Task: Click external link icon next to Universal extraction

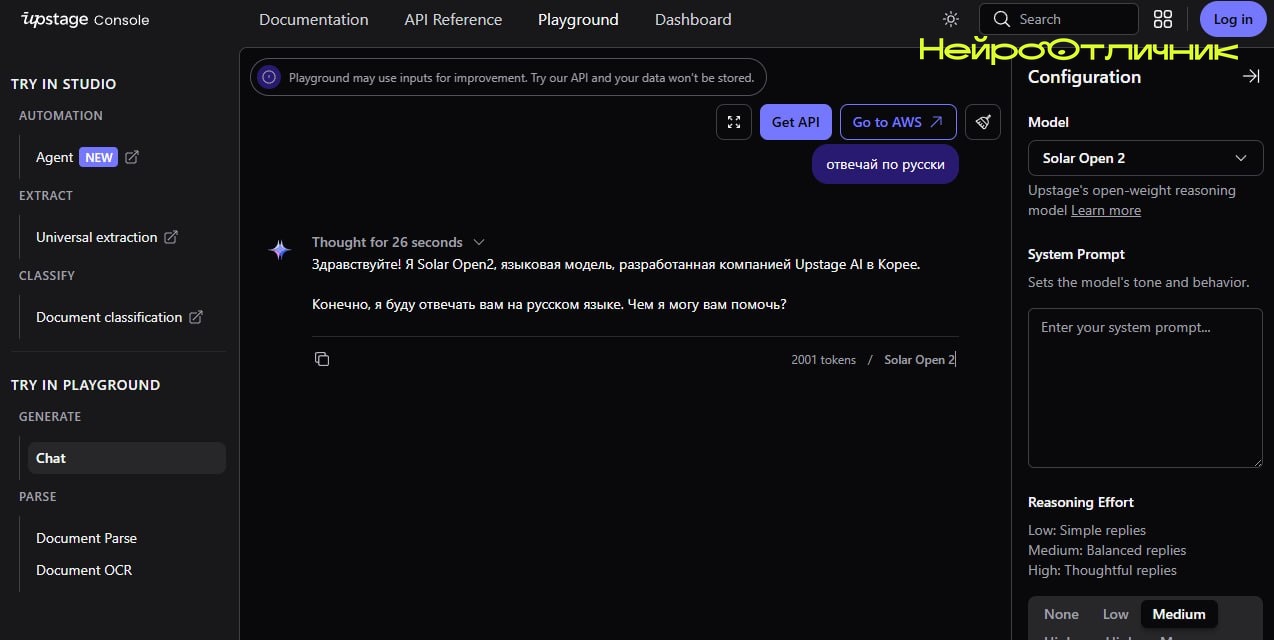Action: coord(171,237)
